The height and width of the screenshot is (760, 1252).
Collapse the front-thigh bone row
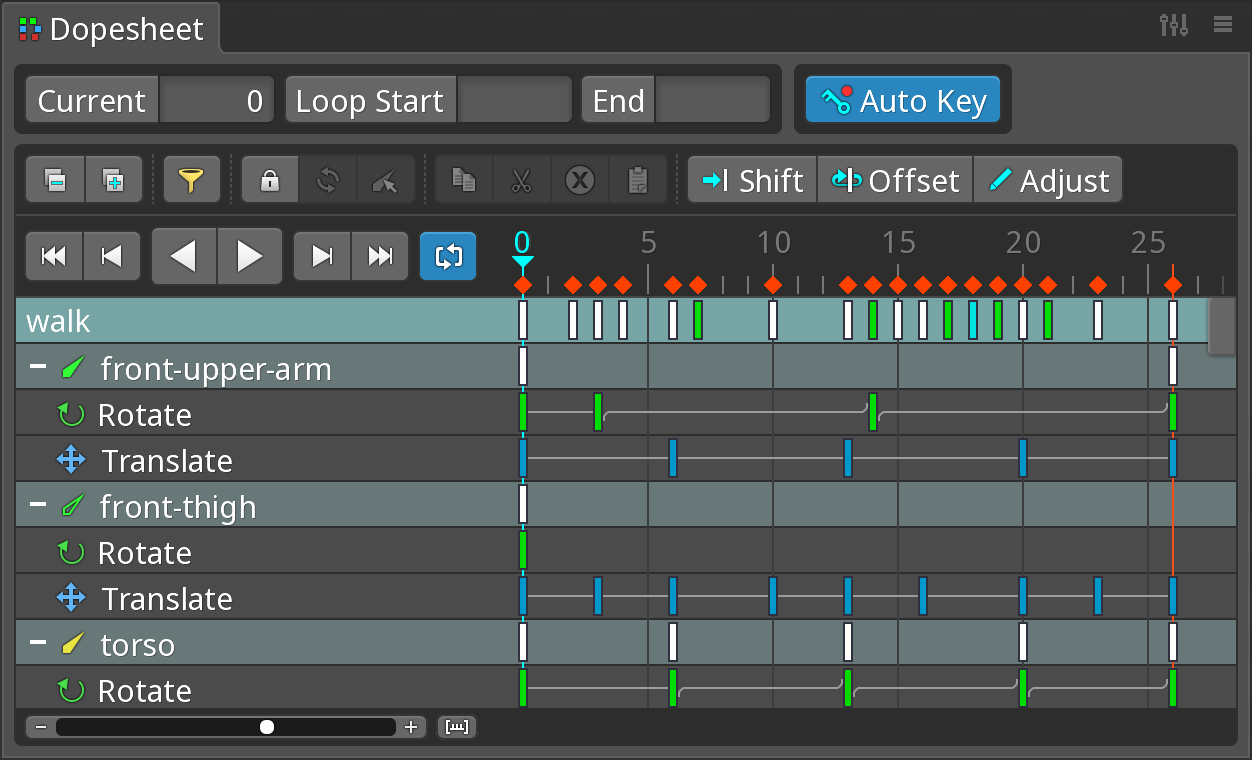38,505
